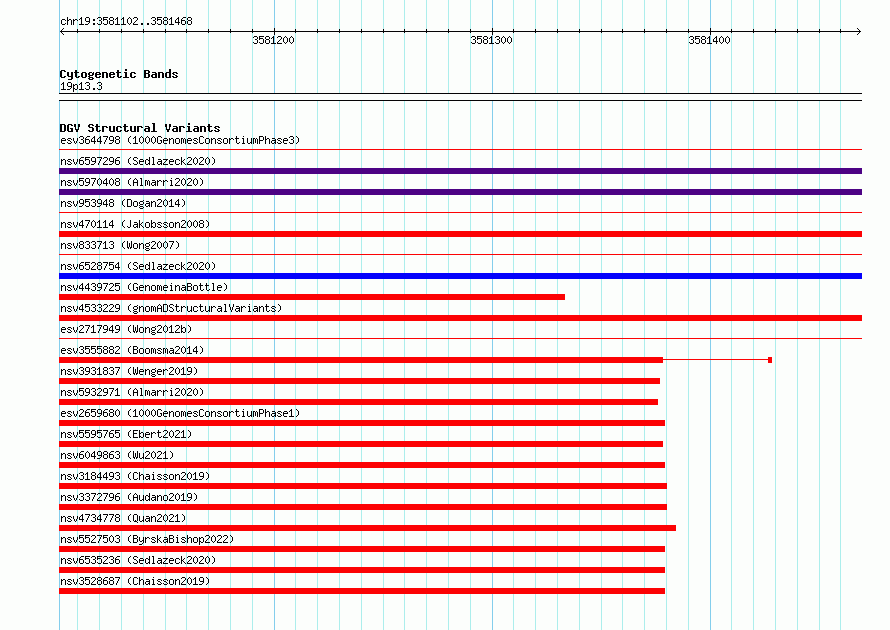Screen dimensions: 890x630
Task: Select the nsv5932971 (Almarri2020) red bar
Action: 358,402
